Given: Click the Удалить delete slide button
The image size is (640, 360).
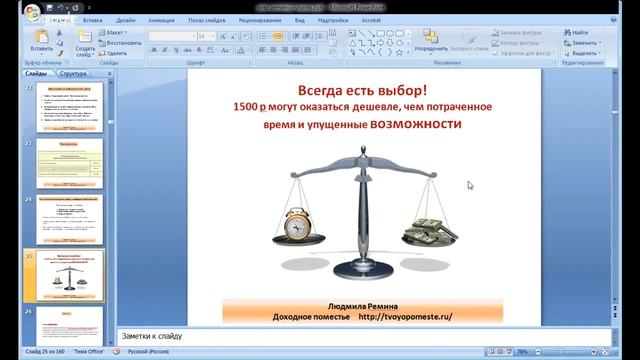Looking at the screenshot, I should 113,53.
